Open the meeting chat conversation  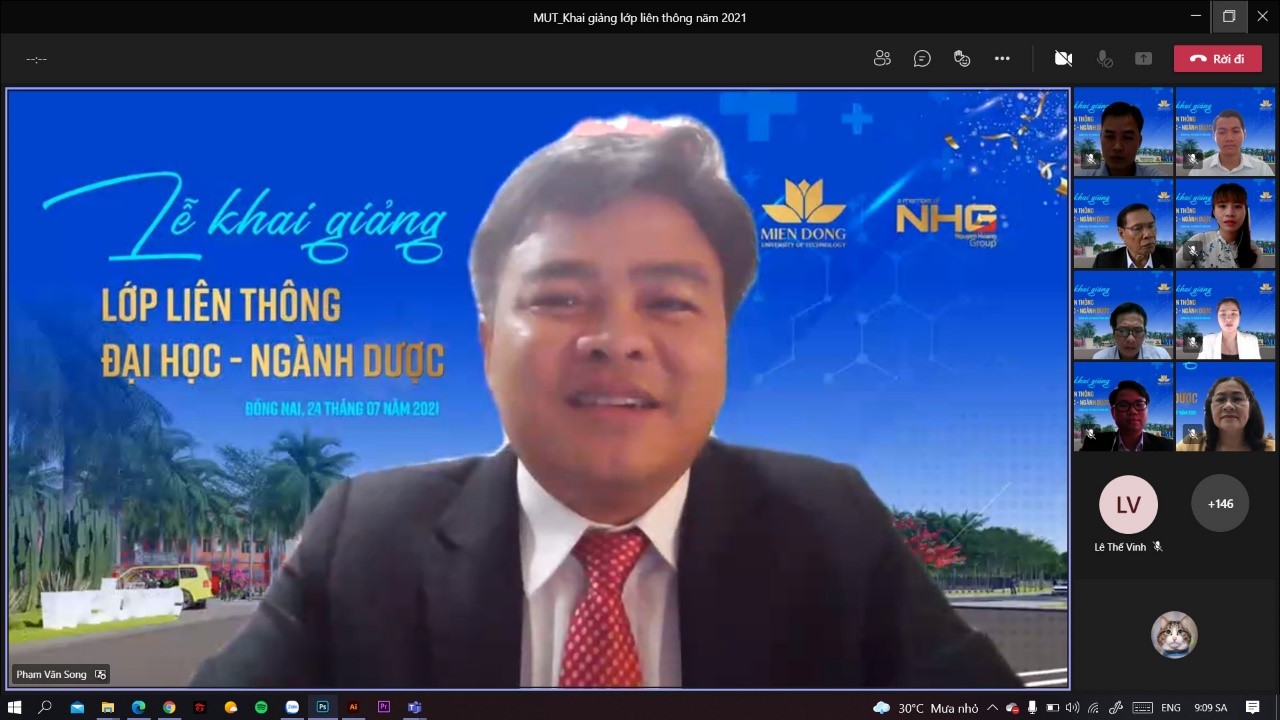pos(922,59)
